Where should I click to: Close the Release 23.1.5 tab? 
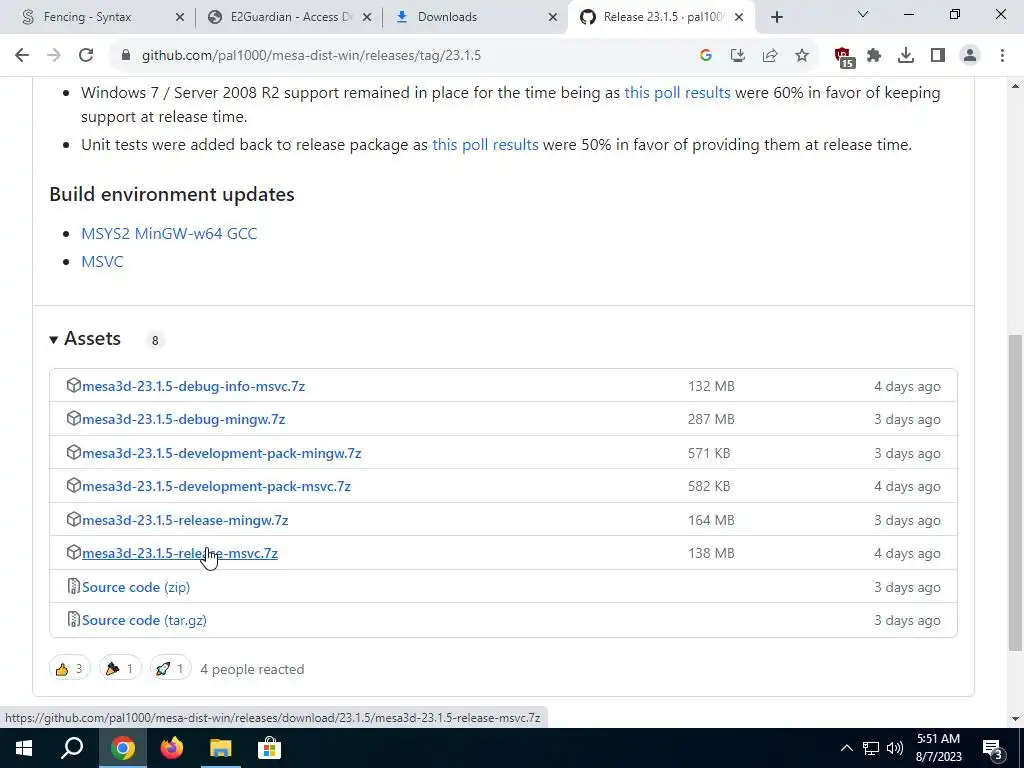(x=739, y=18)
